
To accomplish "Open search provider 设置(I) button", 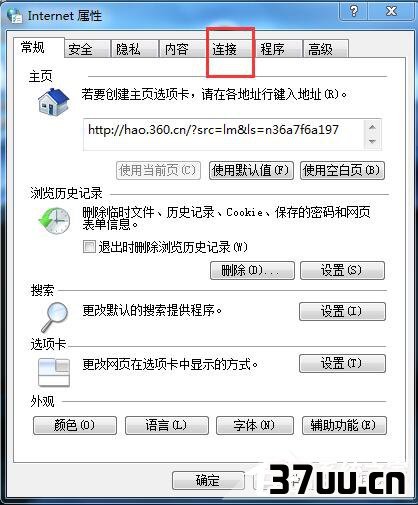I will 342,312.
